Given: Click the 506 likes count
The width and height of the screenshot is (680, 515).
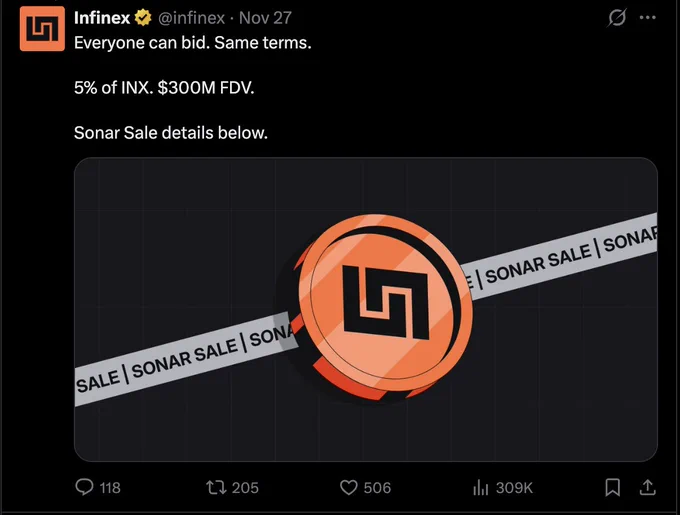Looking at the screenshot, I should [377, 488].
